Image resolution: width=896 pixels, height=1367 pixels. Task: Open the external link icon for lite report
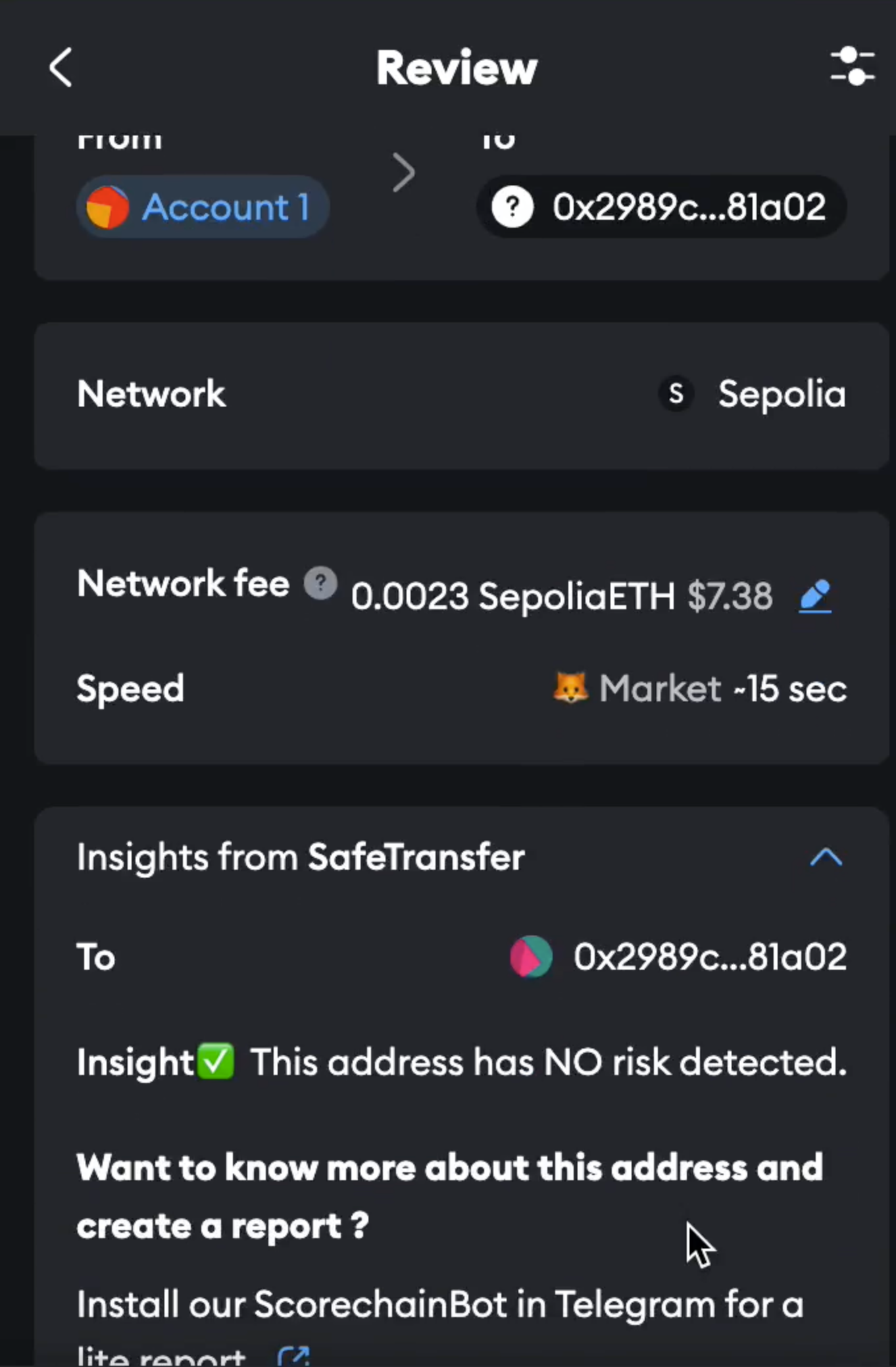click(x=293, y=1356)
